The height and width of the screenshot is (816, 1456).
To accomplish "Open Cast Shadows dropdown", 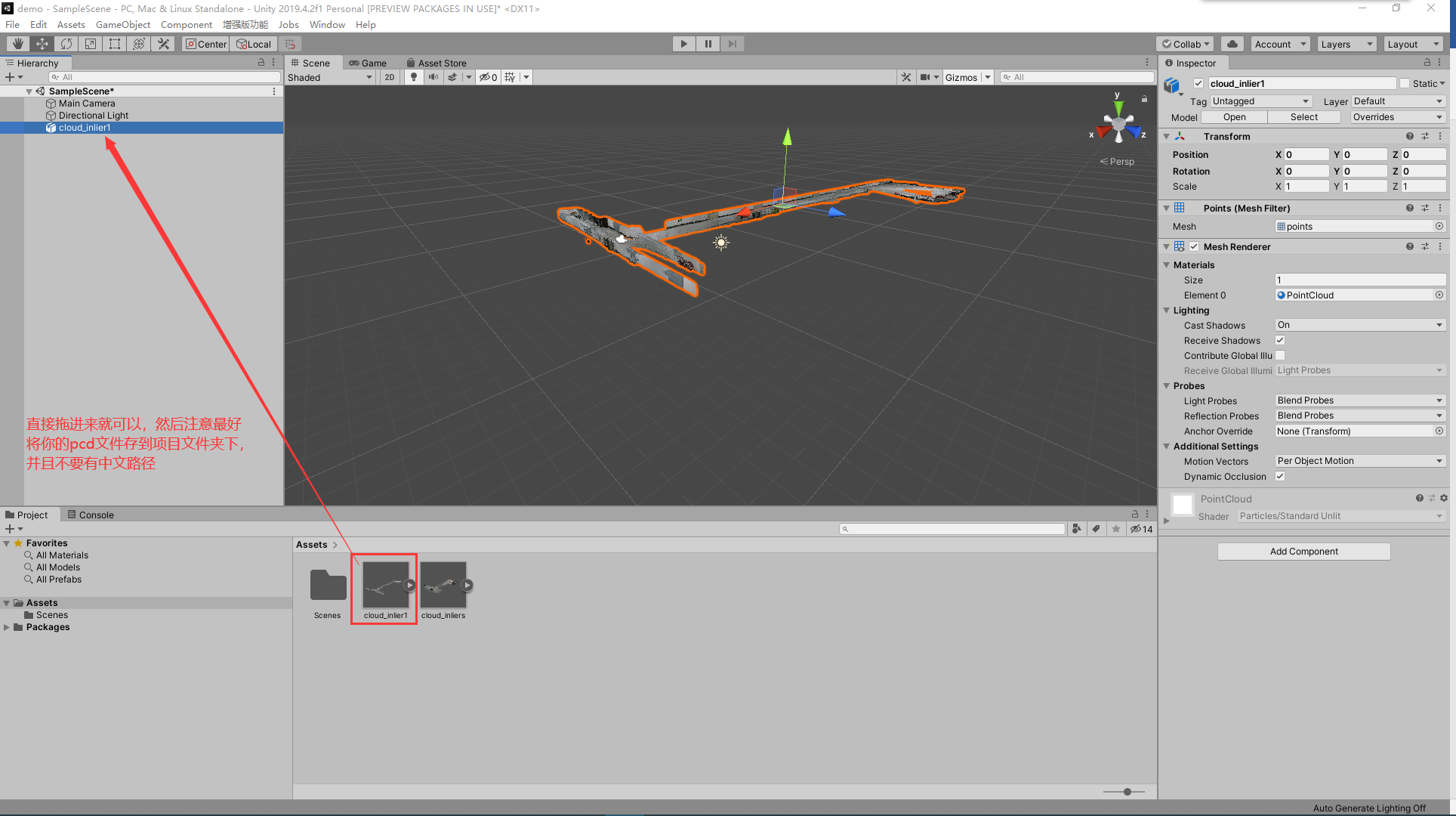I will [x=1359, y=325].
